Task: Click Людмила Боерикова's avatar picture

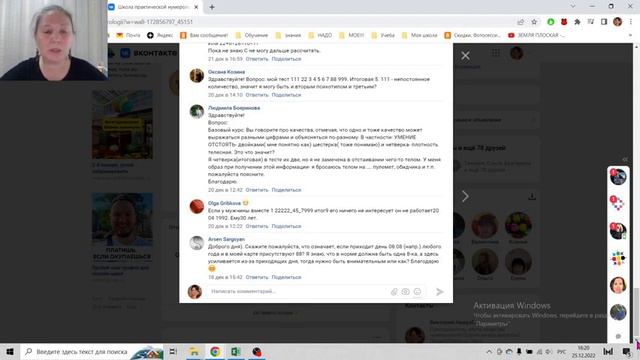Action: pos(197,111)
